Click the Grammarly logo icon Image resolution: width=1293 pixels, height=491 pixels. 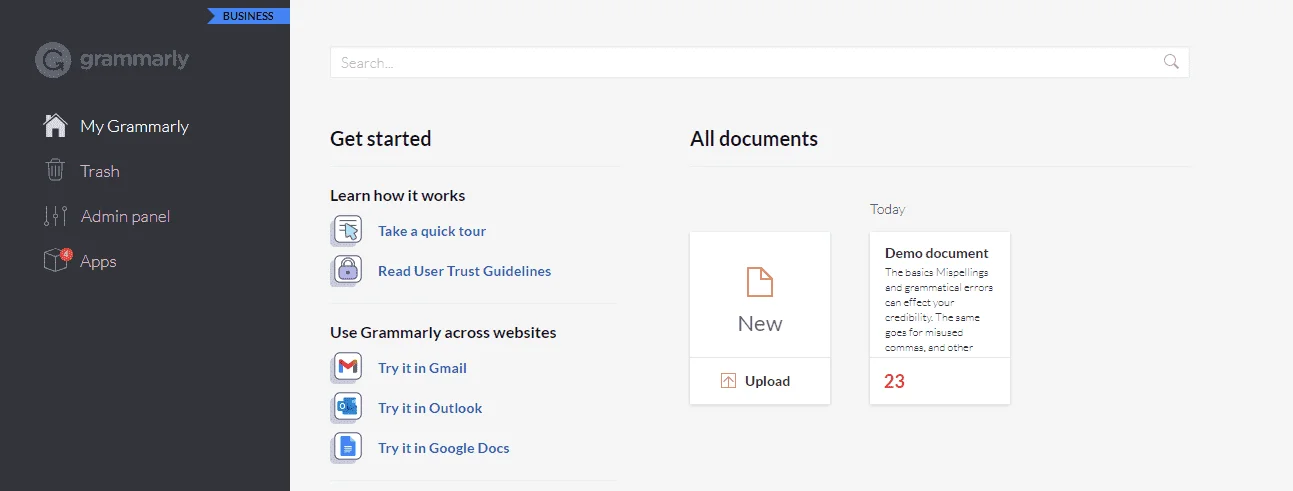53,60
